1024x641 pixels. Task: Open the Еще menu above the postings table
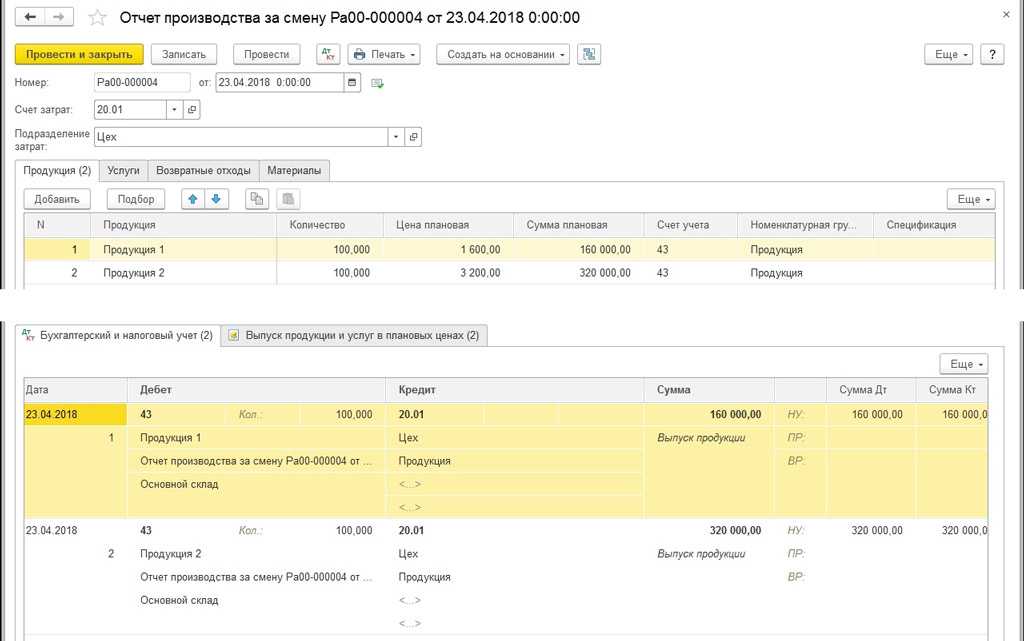point(964,364)
